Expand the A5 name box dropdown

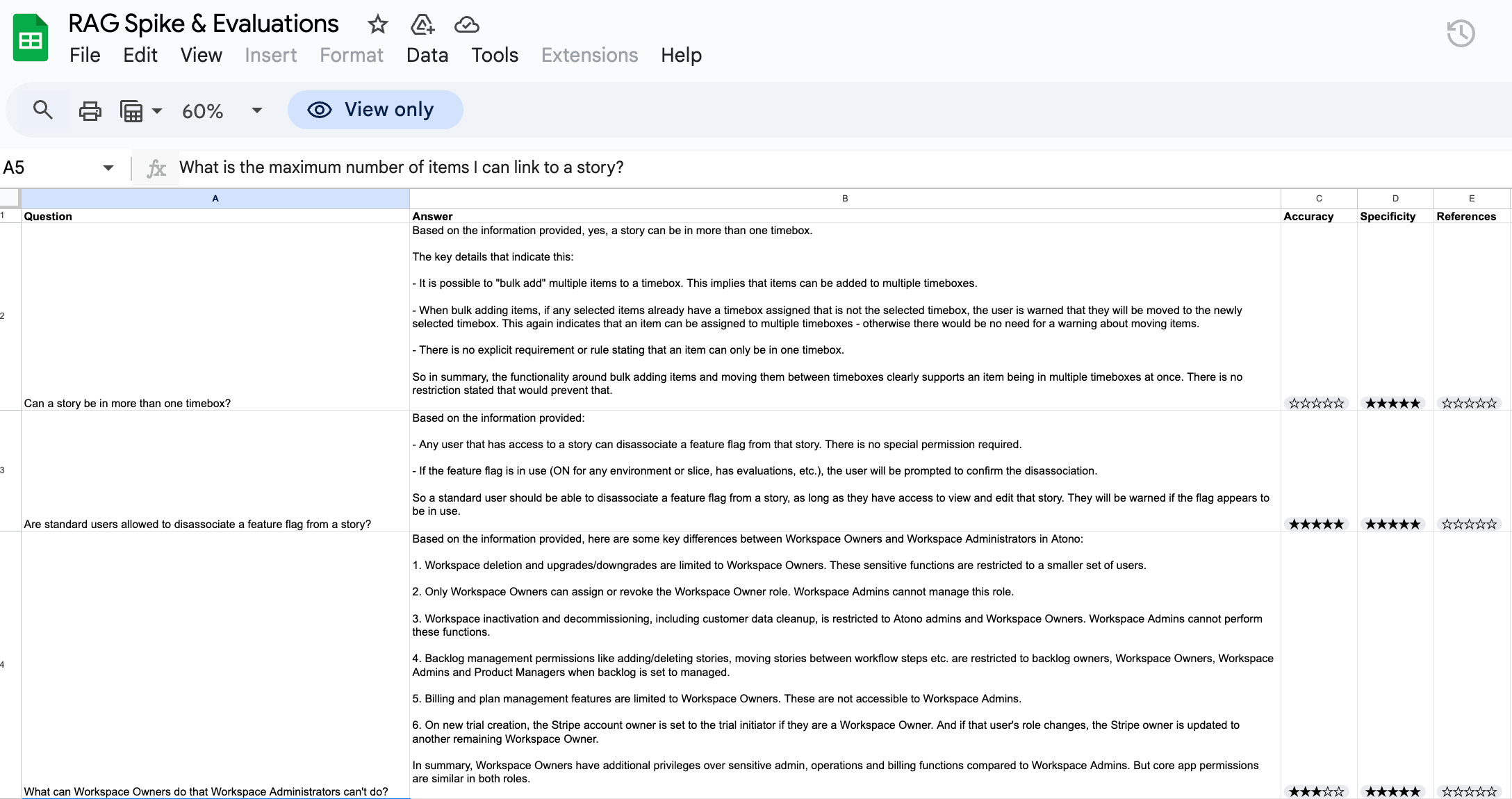[x=108, y=167]
